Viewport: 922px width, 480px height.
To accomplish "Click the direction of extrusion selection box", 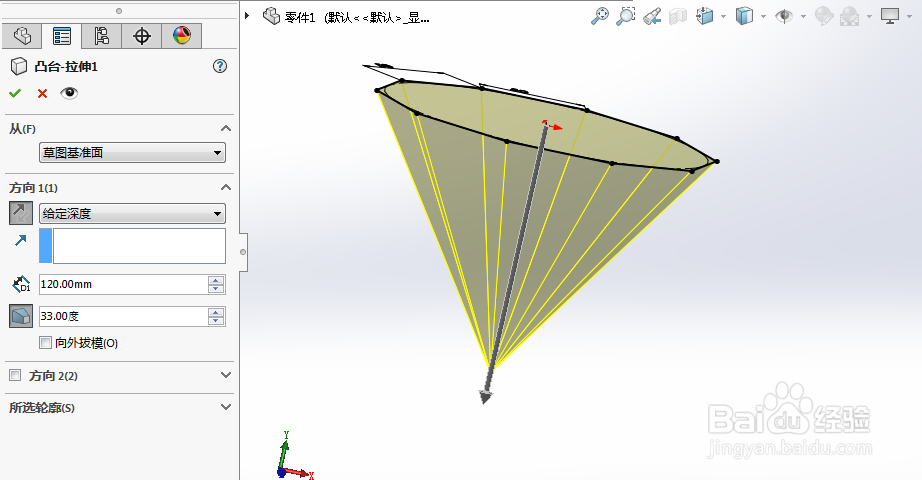I will click(x=132, y=246).
